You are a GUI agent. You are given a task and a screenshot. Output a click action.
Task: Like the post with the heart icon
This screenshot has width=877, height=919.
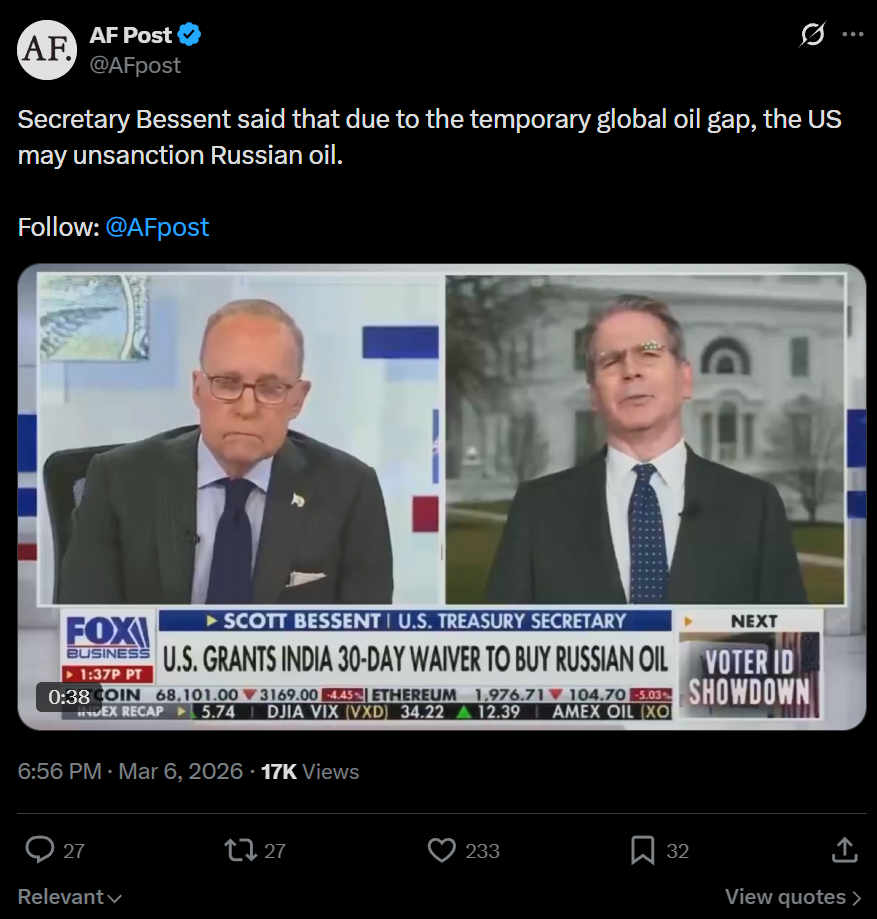(441, 850)
